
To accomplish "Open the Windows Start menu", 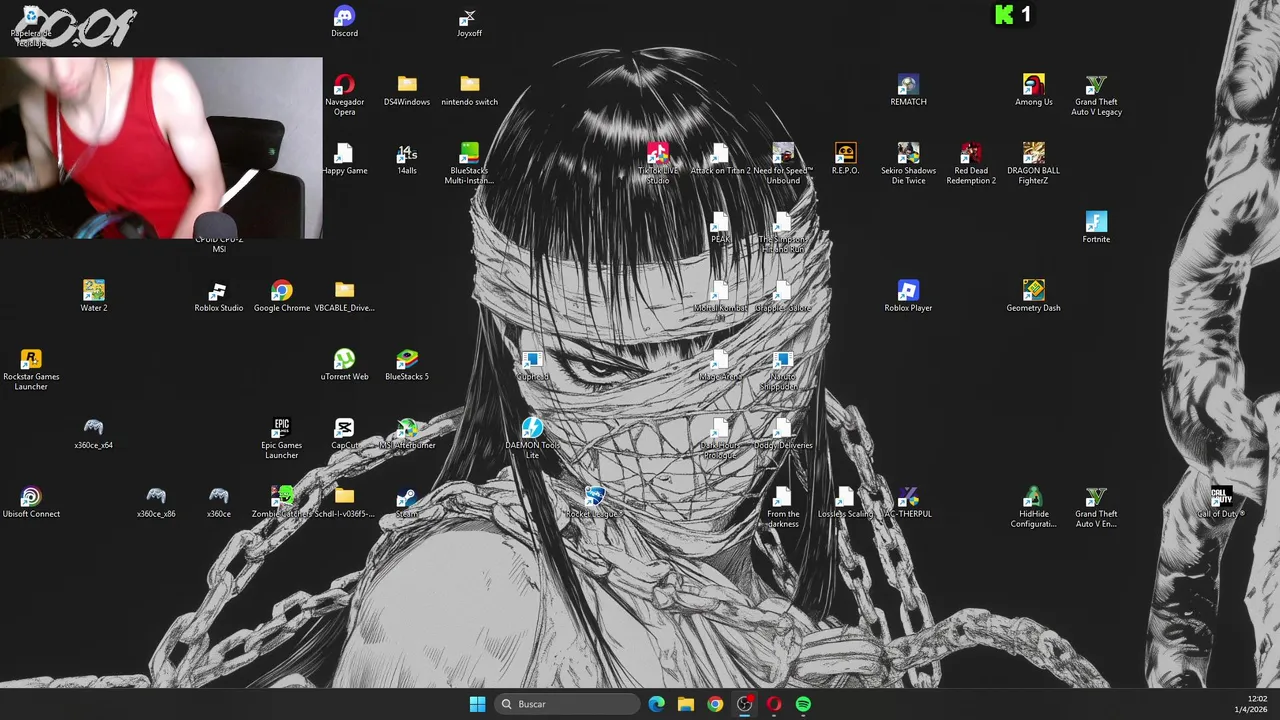I will click(477, 704).
